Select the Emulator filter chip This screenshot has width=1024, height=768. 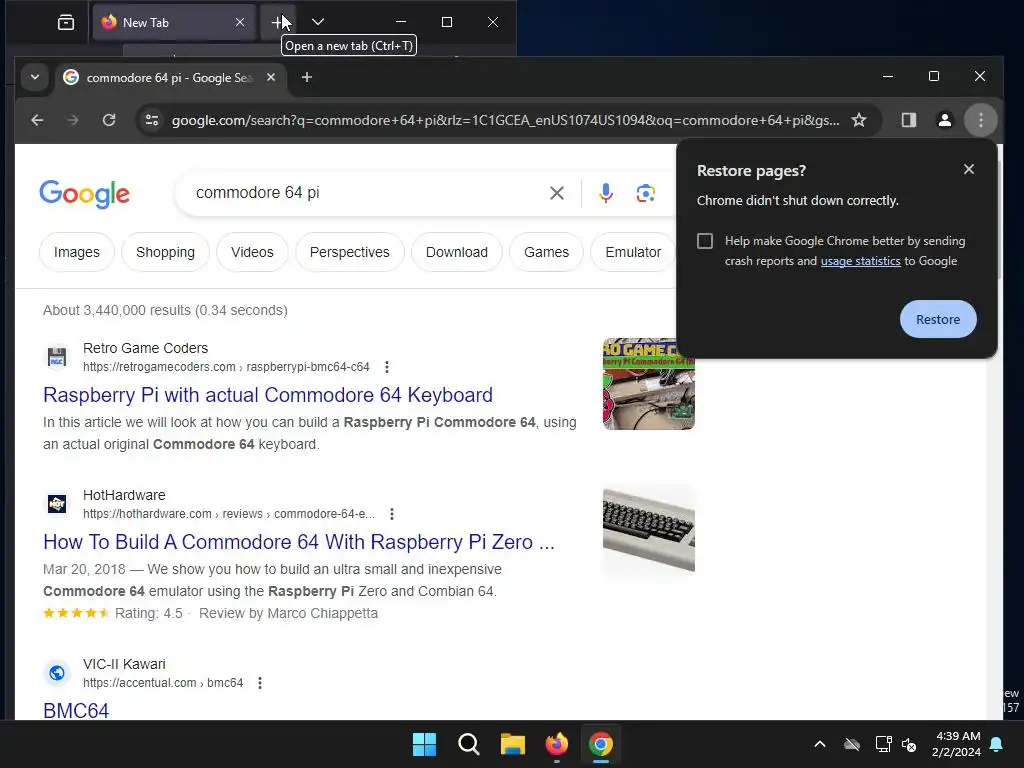(633, 252)
